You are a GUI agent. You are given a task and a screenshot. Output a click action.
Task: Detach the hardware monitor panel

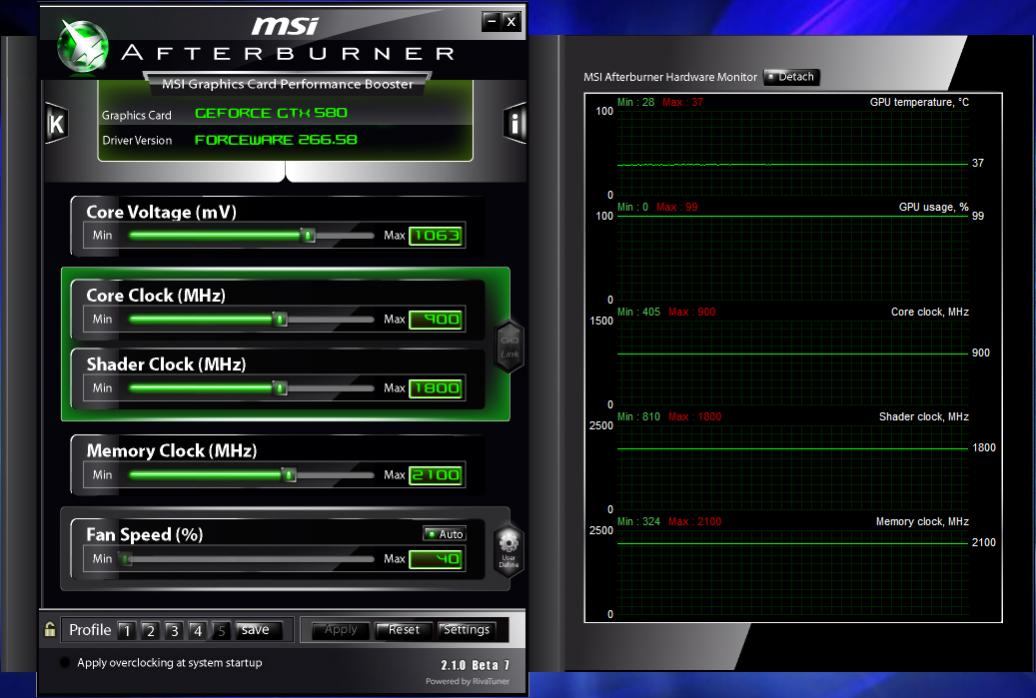[x=792, y=77]
